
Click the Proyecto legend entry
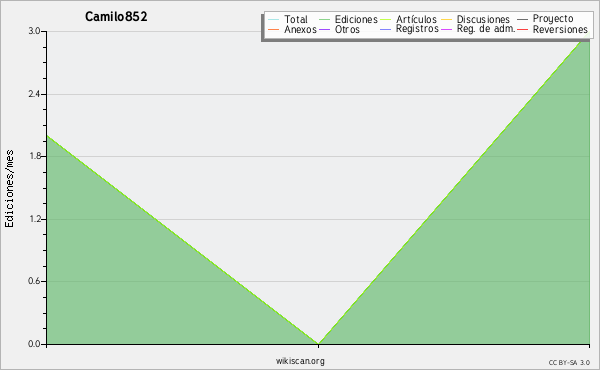click(545, 18)
